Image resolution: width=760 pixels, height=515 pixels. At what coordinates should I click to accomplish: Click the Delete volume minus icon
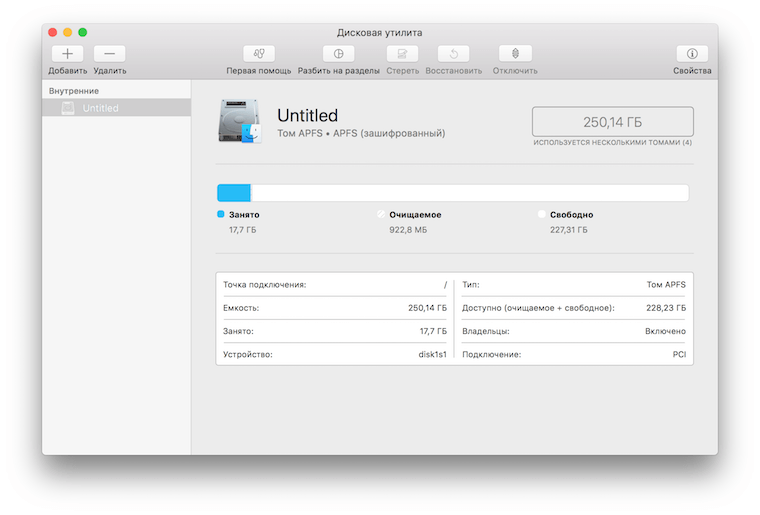coord(109,54)
